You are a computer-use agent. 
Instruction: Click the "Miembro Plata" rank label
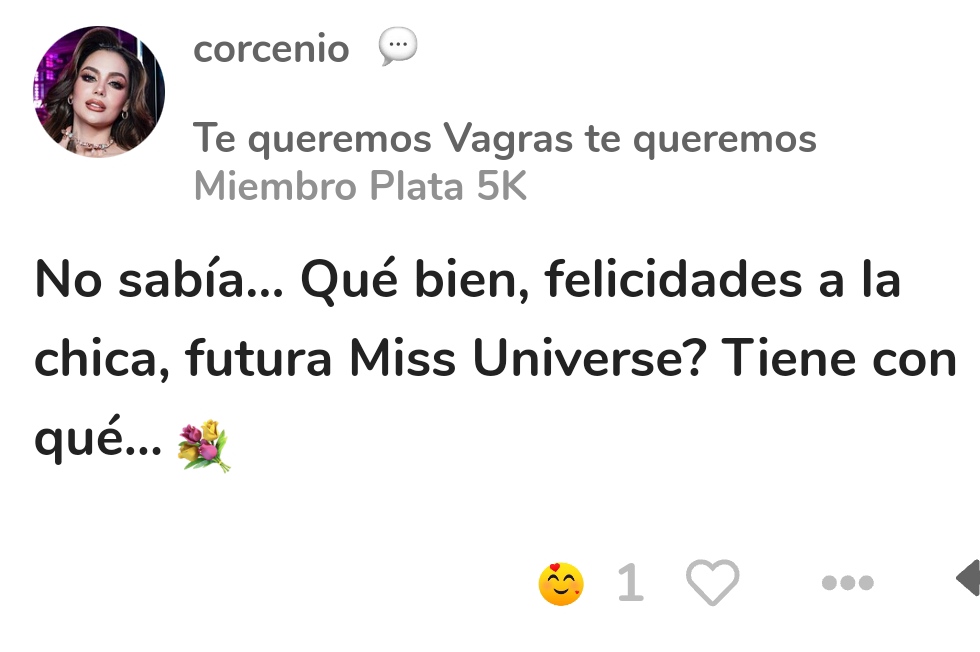coord(328,187)
